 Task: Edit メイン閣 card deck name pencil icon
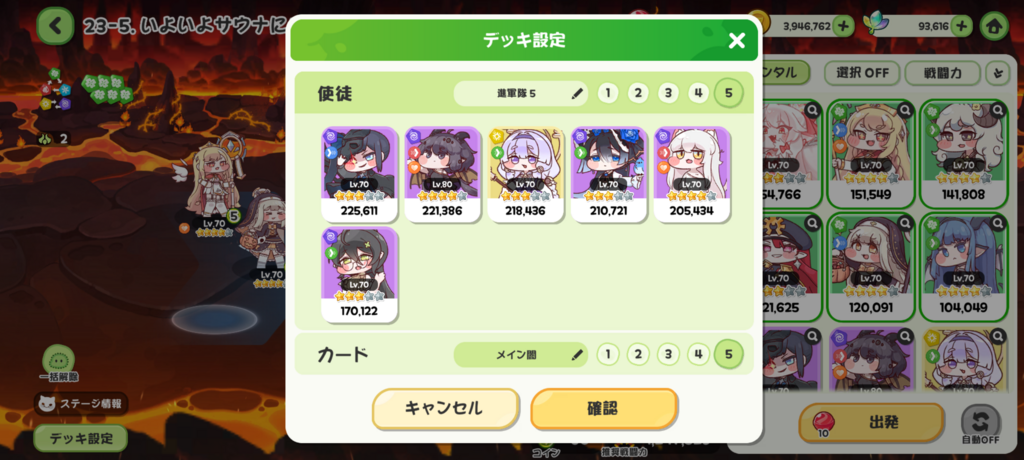(x=577, y=355)
